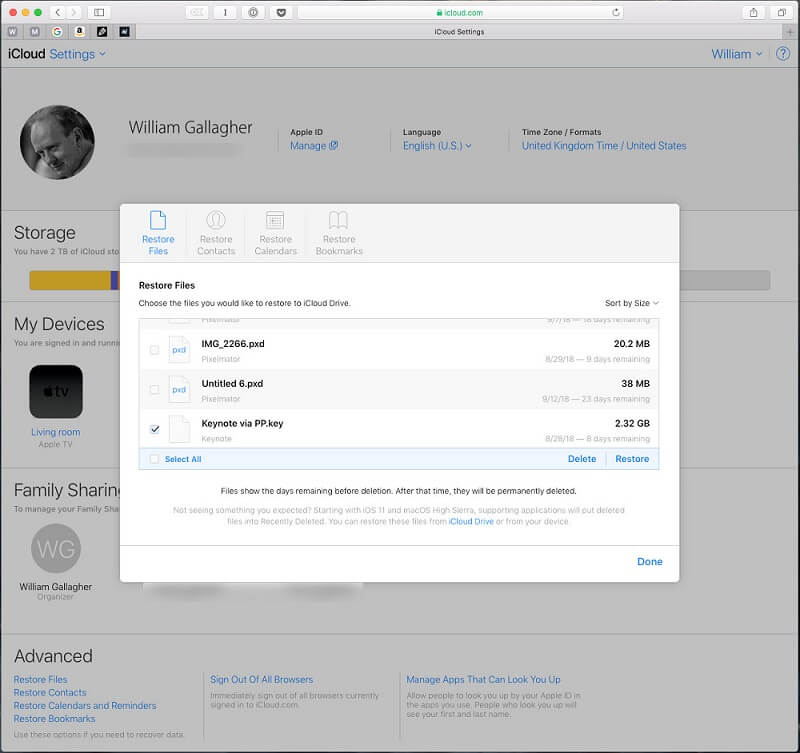Open the pinned 'W' favorites tab
This screenshot has height=753, width=800.
click(13, 32)
